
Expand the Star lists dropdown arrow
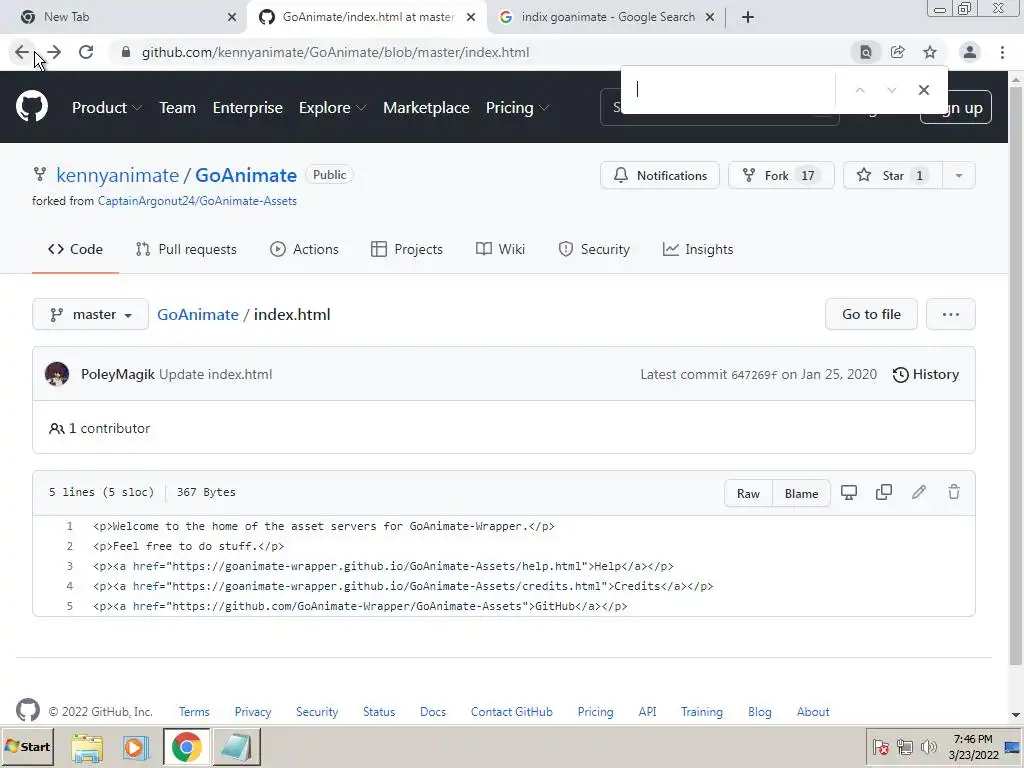[x=959, y=176]
